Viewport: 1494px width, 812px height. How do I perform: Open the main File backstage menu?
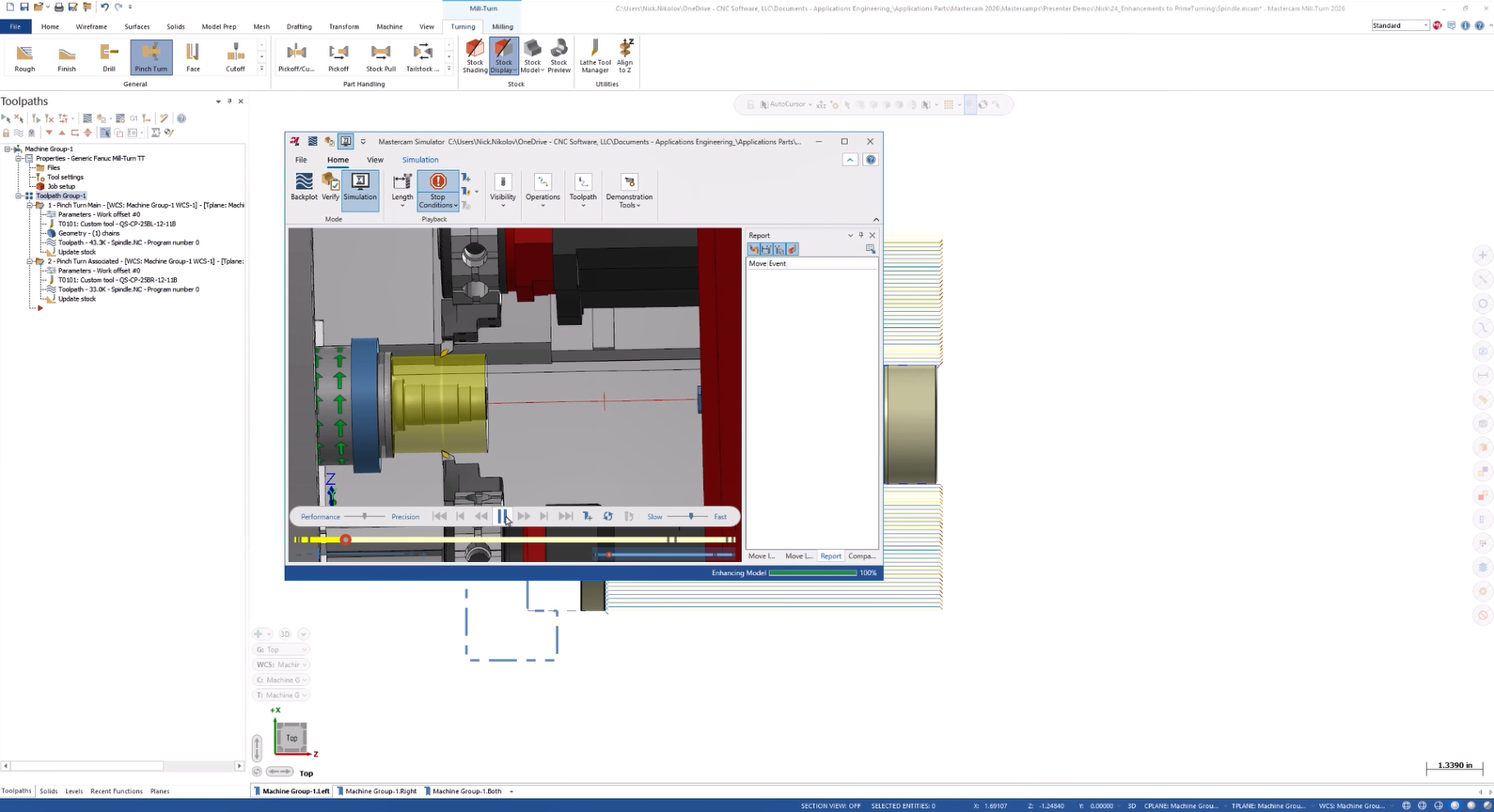15,26
